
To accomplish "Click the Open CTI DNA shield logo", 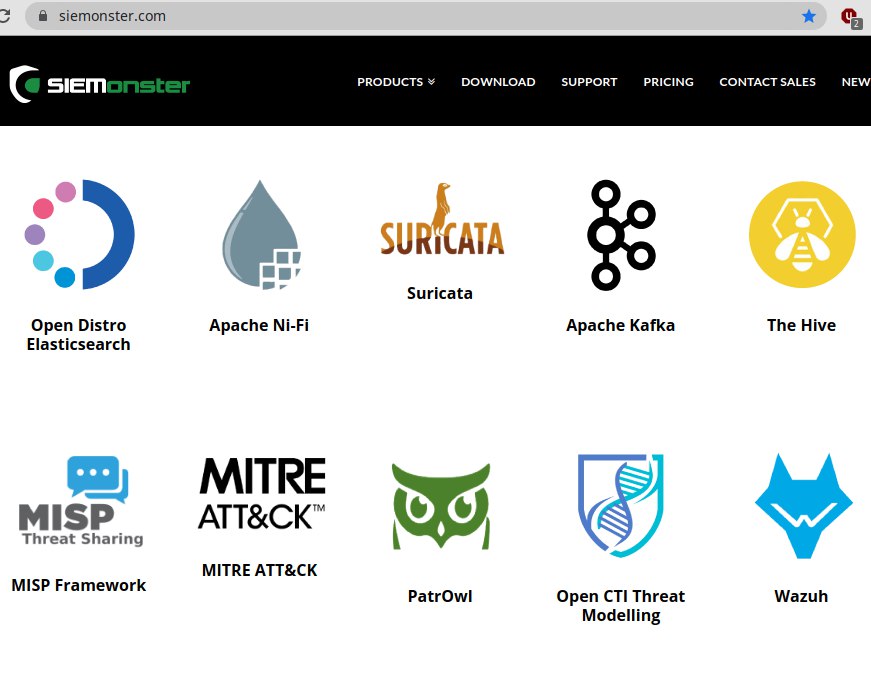I will coord(621,505).
